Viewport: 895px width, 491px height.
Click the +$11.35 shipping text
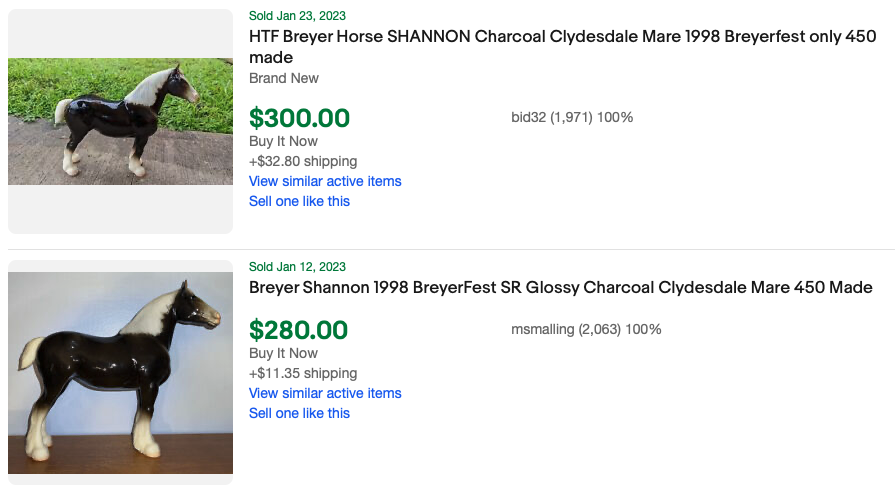click(x=302, y=373)
